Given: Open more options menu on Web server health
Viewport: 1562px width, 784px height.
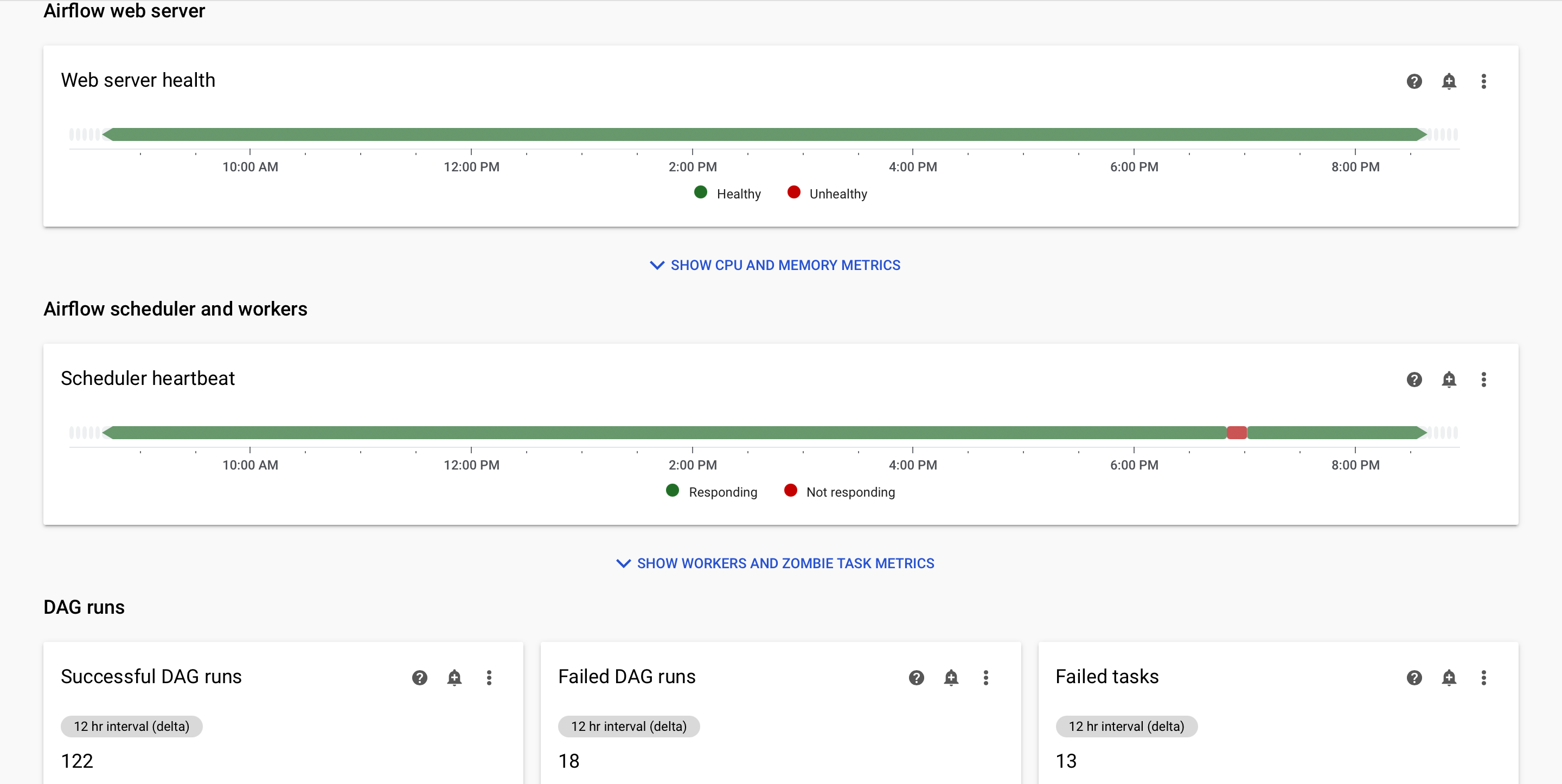Looking at the screenshot, I should 1484,81.
